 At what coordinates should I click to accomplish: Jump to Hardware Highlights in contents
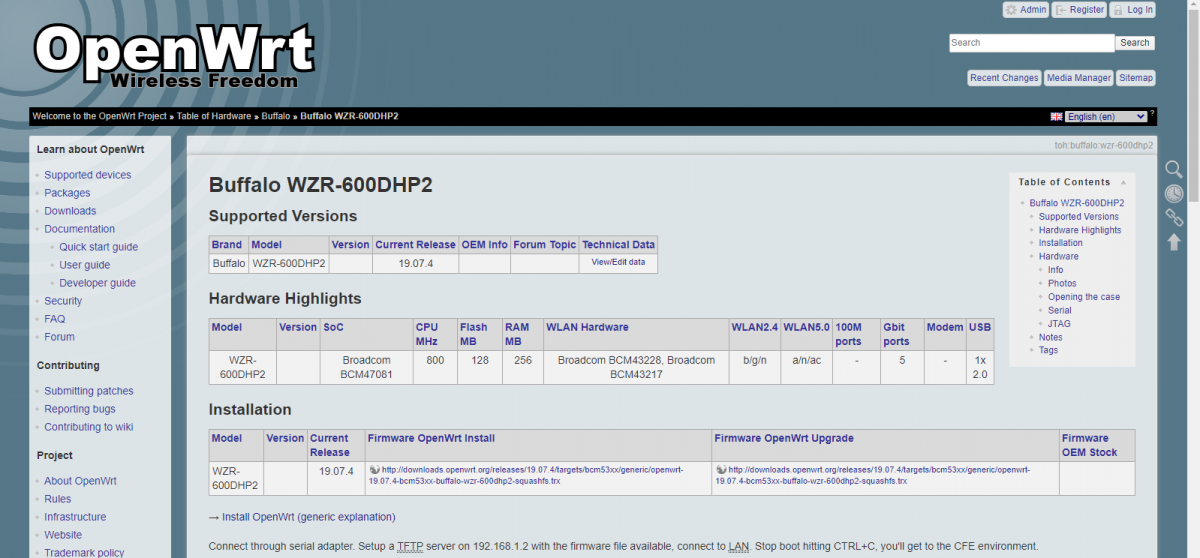tap(1080, 230)
